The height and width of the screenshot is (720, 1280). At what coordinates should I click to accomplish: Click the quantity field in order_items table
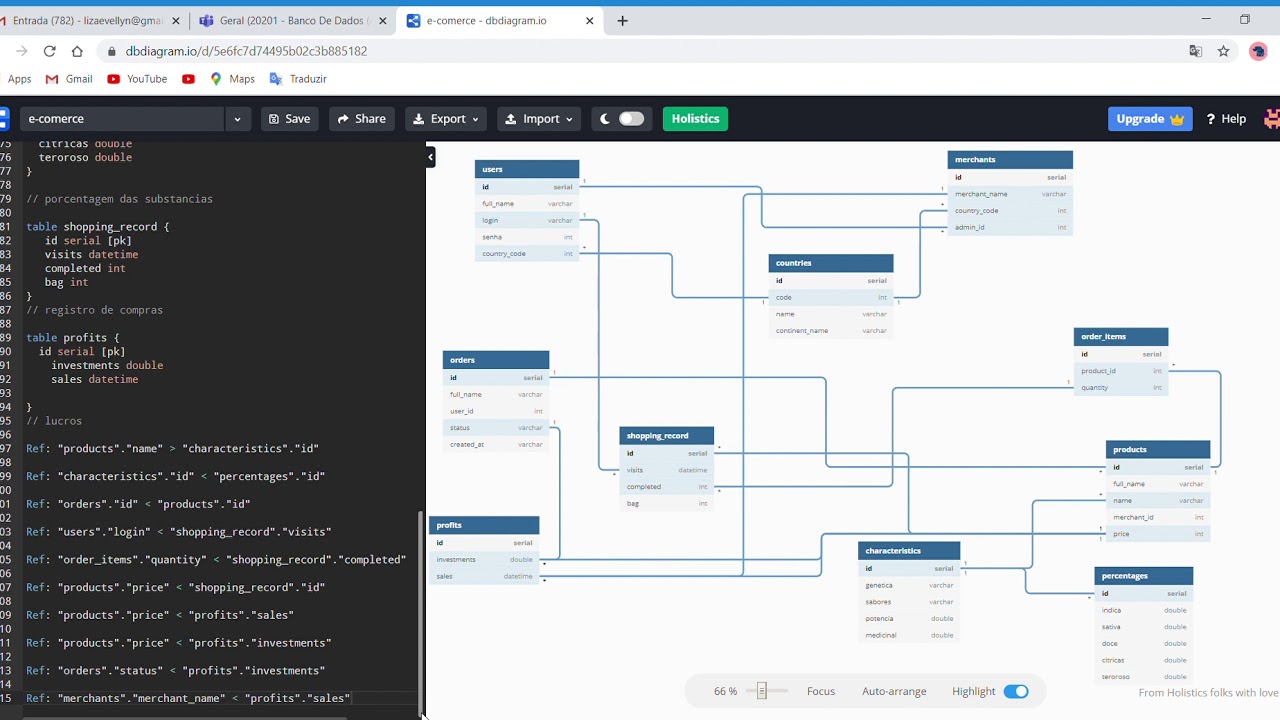[x=1121, y=388]
